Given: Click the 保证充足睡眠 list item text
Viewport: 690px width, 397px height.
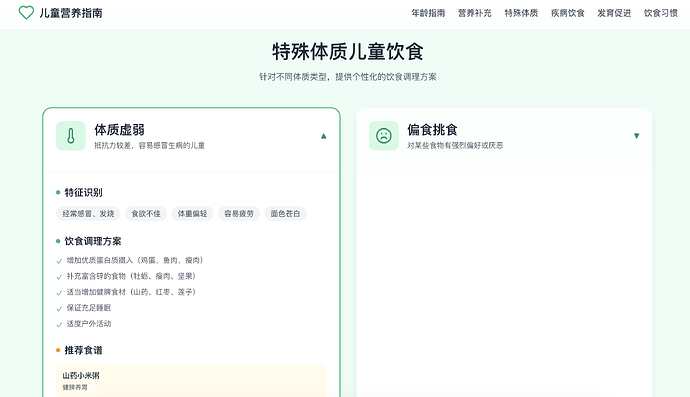Looking at the screenshot, I should click(89, 308).
